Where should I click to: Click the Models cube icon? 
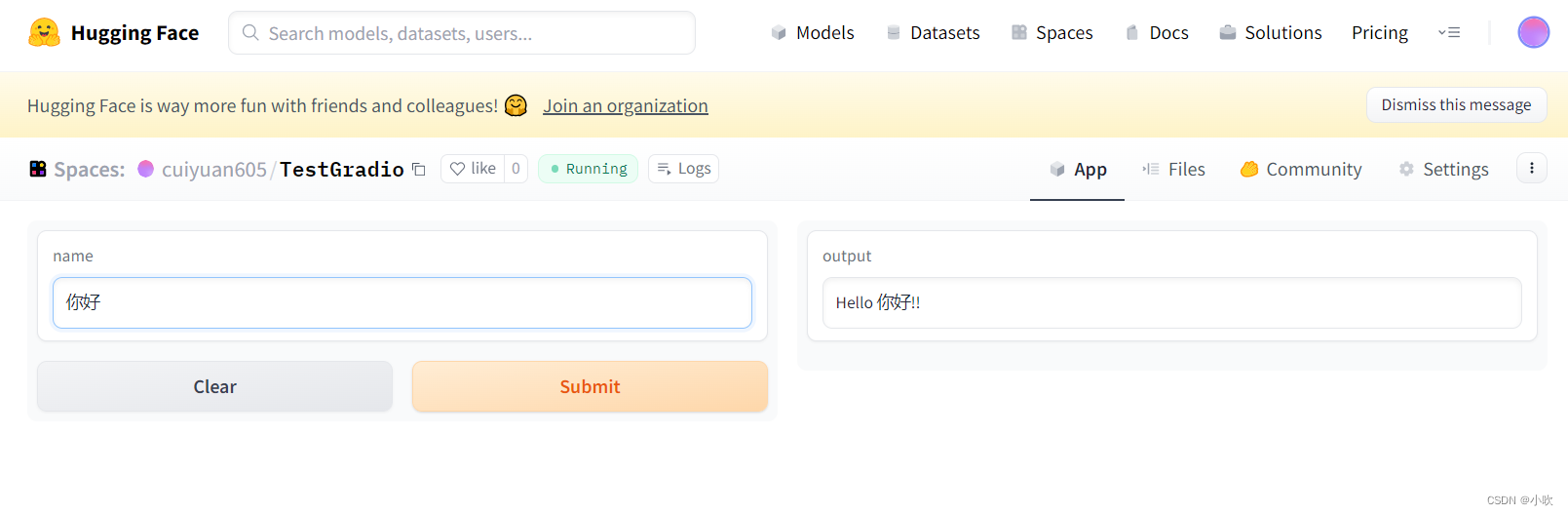point(779,33)
